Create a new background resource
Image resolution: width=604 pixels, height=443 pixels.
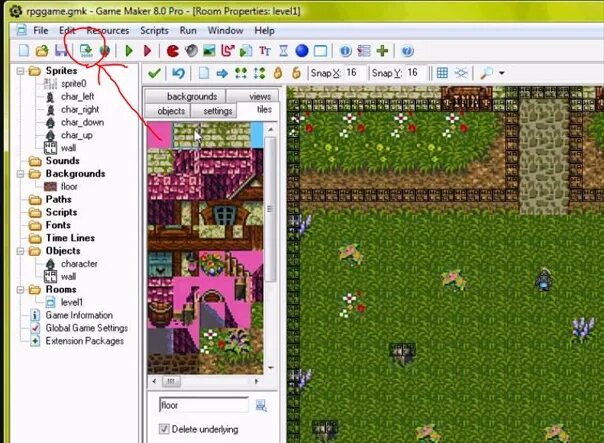pos(209,50)
